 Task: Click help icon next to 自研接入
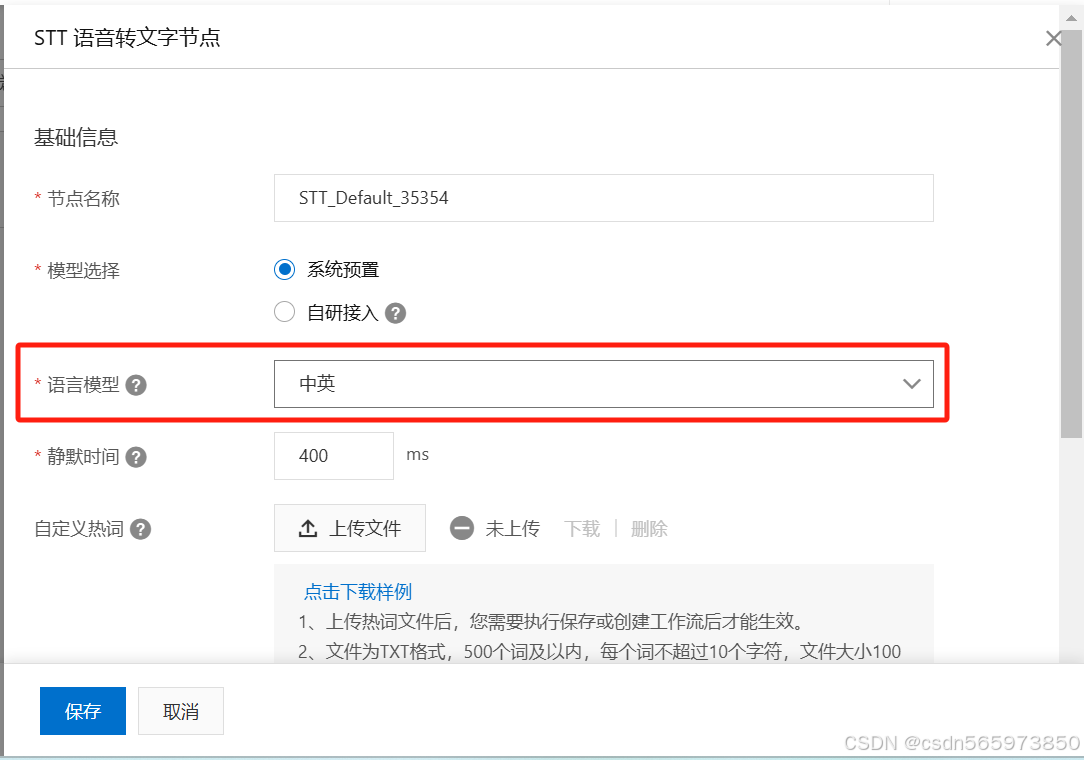(395, 313)
